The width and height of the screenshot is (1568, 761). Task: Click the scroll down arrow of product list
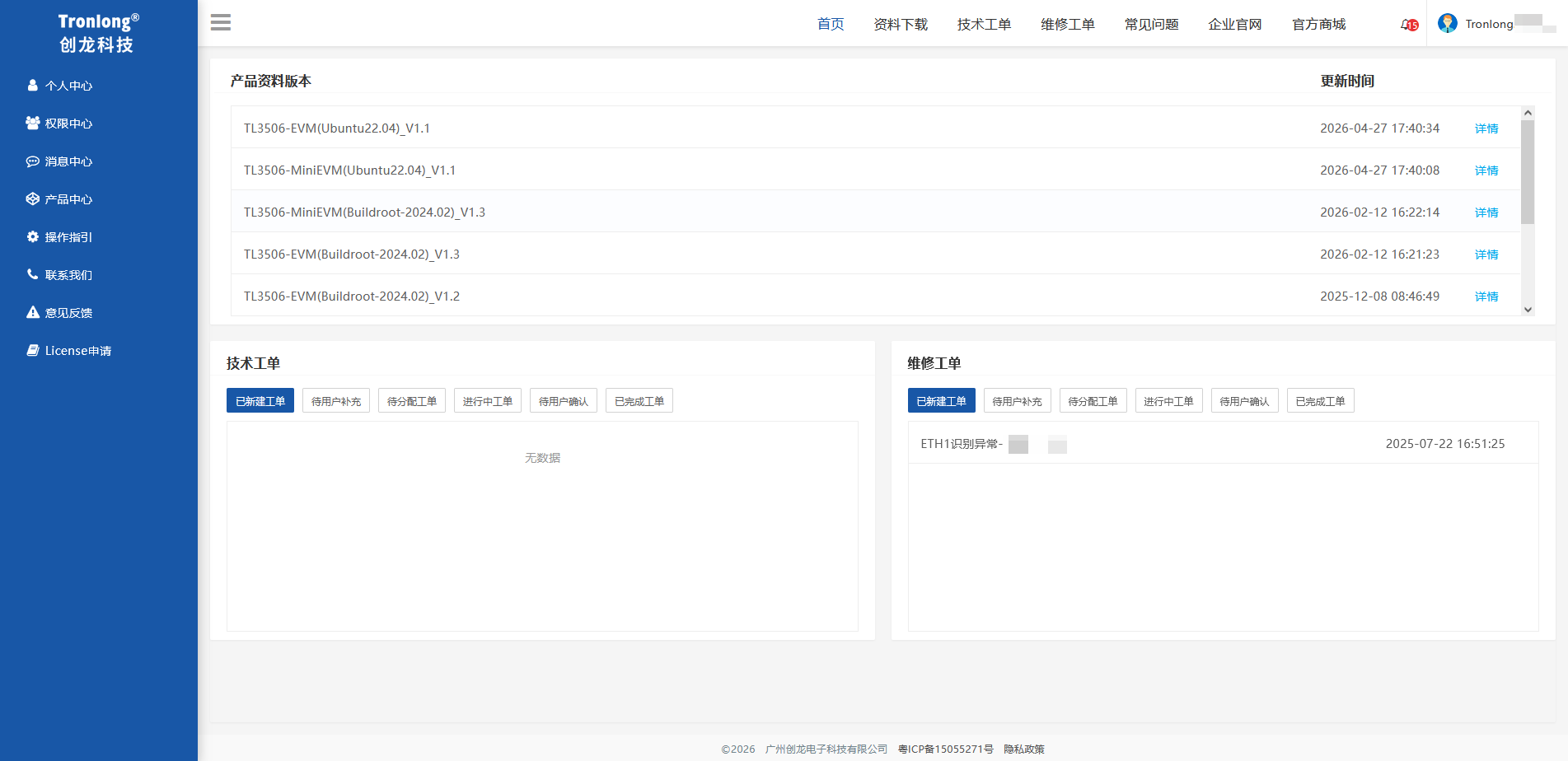coord(1528,310)
